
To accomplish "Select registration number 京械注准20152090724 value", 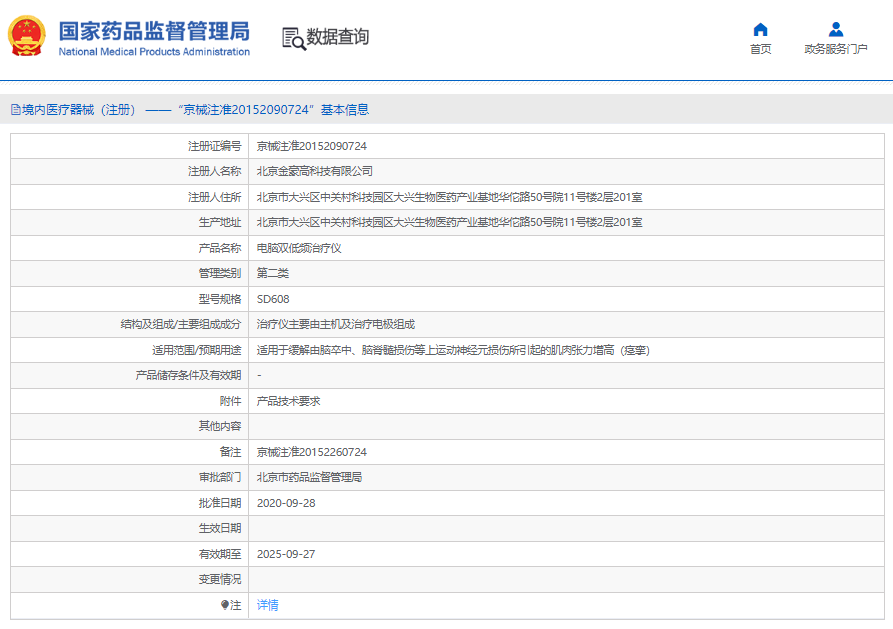I will click(x=312, y=146).
